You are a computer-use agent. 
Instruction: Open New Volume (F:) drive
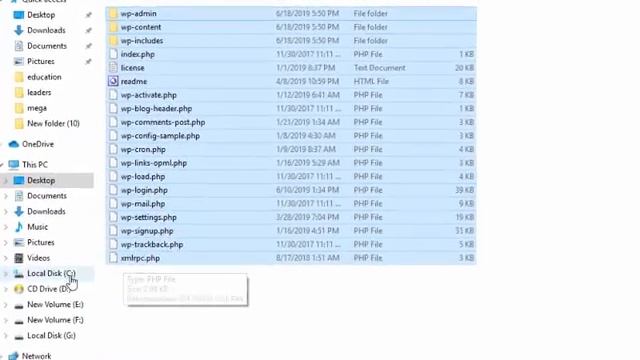[x=55, y=320]
